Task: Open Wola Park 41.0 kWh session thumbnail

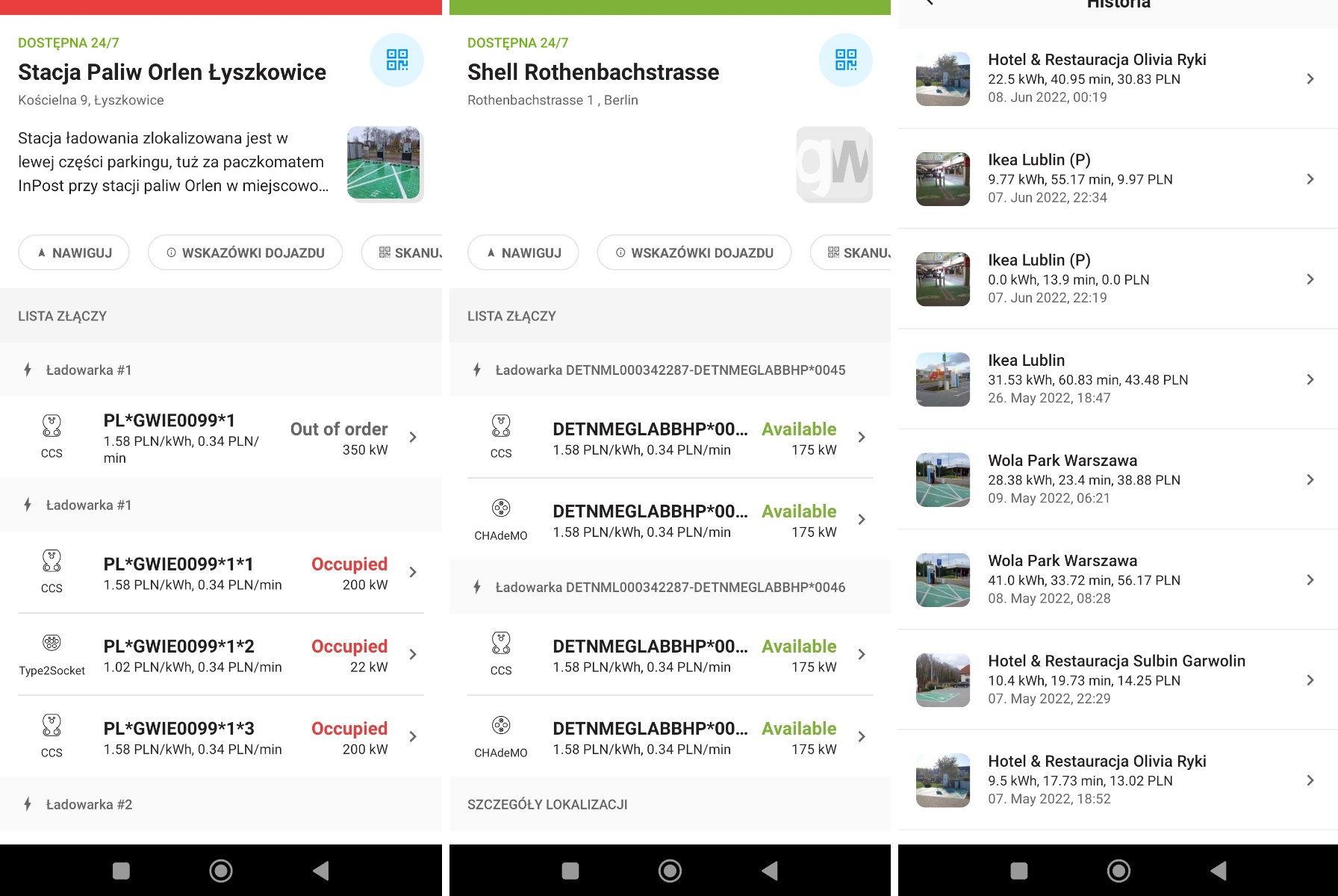Action: [x=943, y=579]
